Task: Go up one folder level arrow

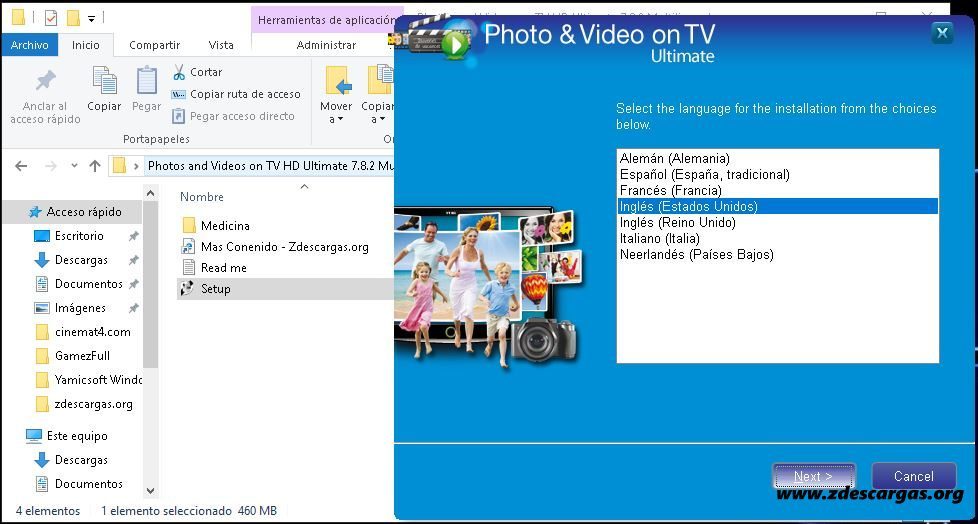Action: 95,166
